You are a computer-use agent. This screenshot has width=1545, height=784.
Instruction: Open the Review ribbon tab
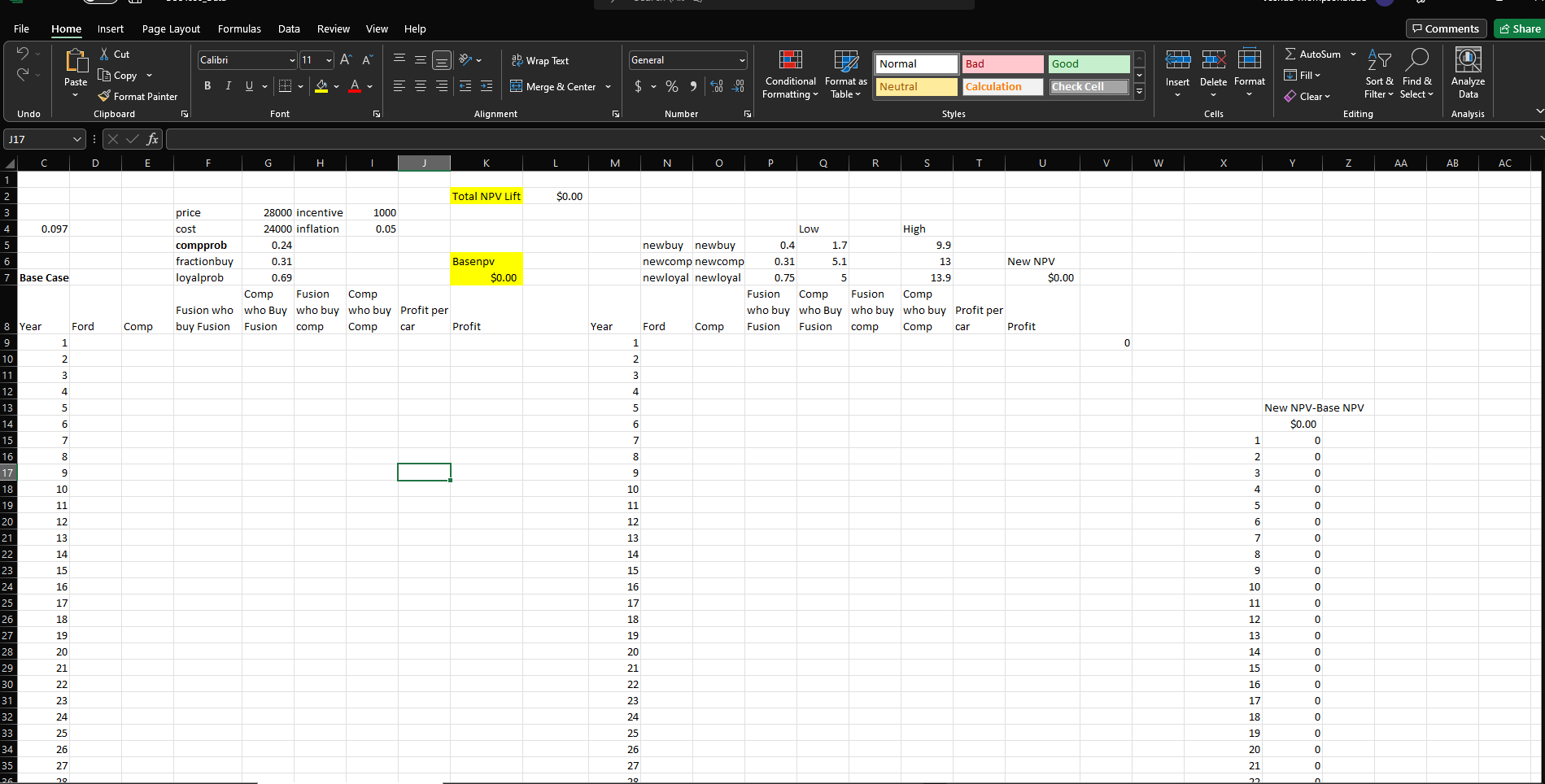334,28
